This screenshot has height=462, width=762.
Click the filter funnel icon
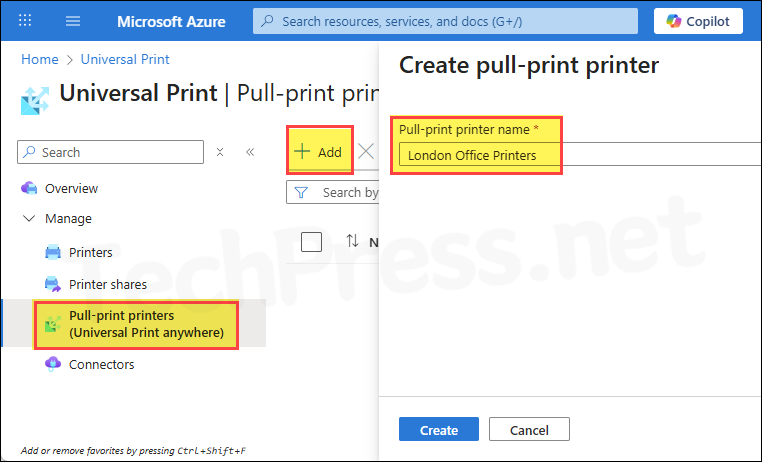click(x=301, y=193)
